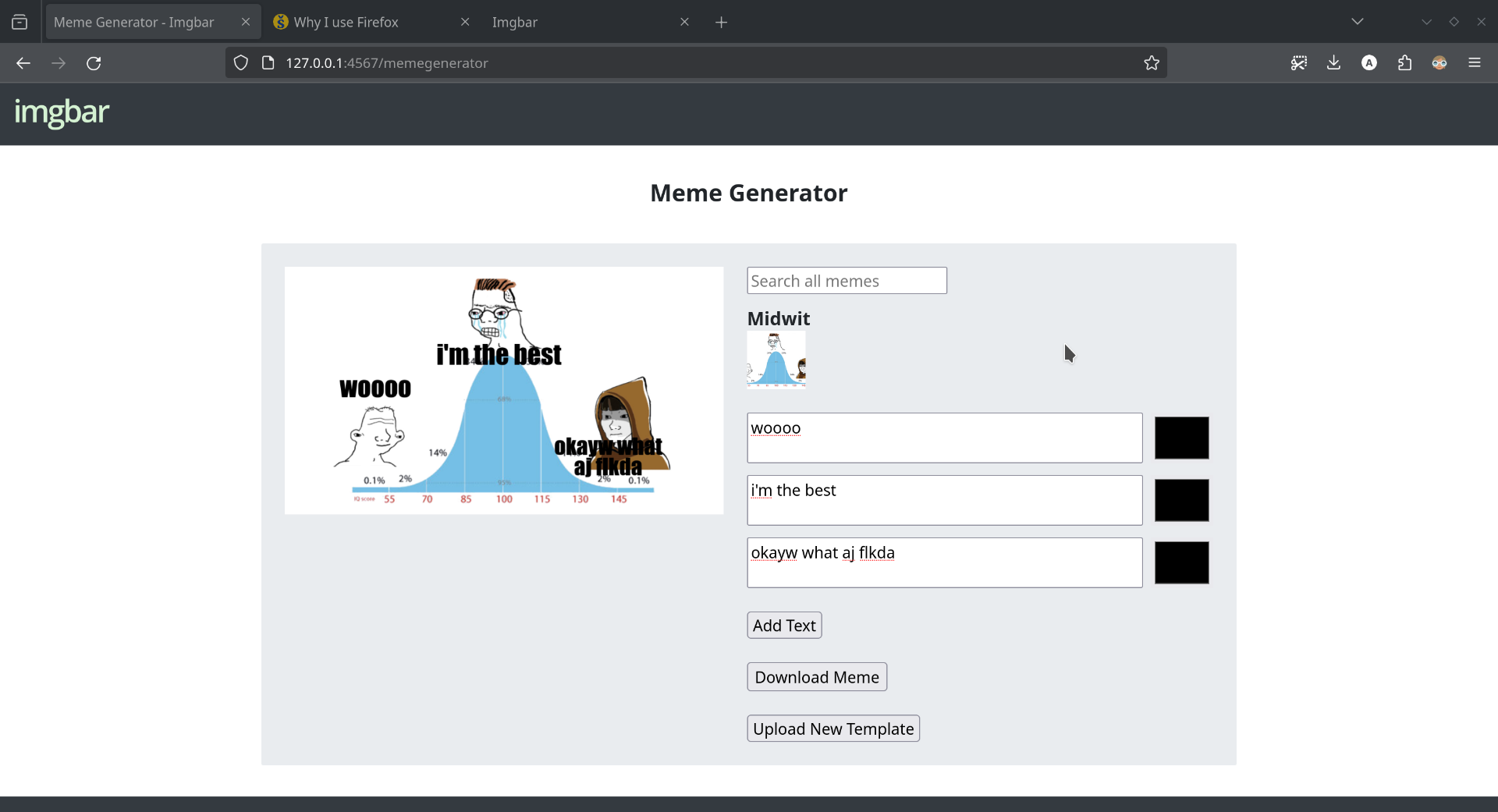
Task: Click the imgbar logo link
Action: [62, 112]
